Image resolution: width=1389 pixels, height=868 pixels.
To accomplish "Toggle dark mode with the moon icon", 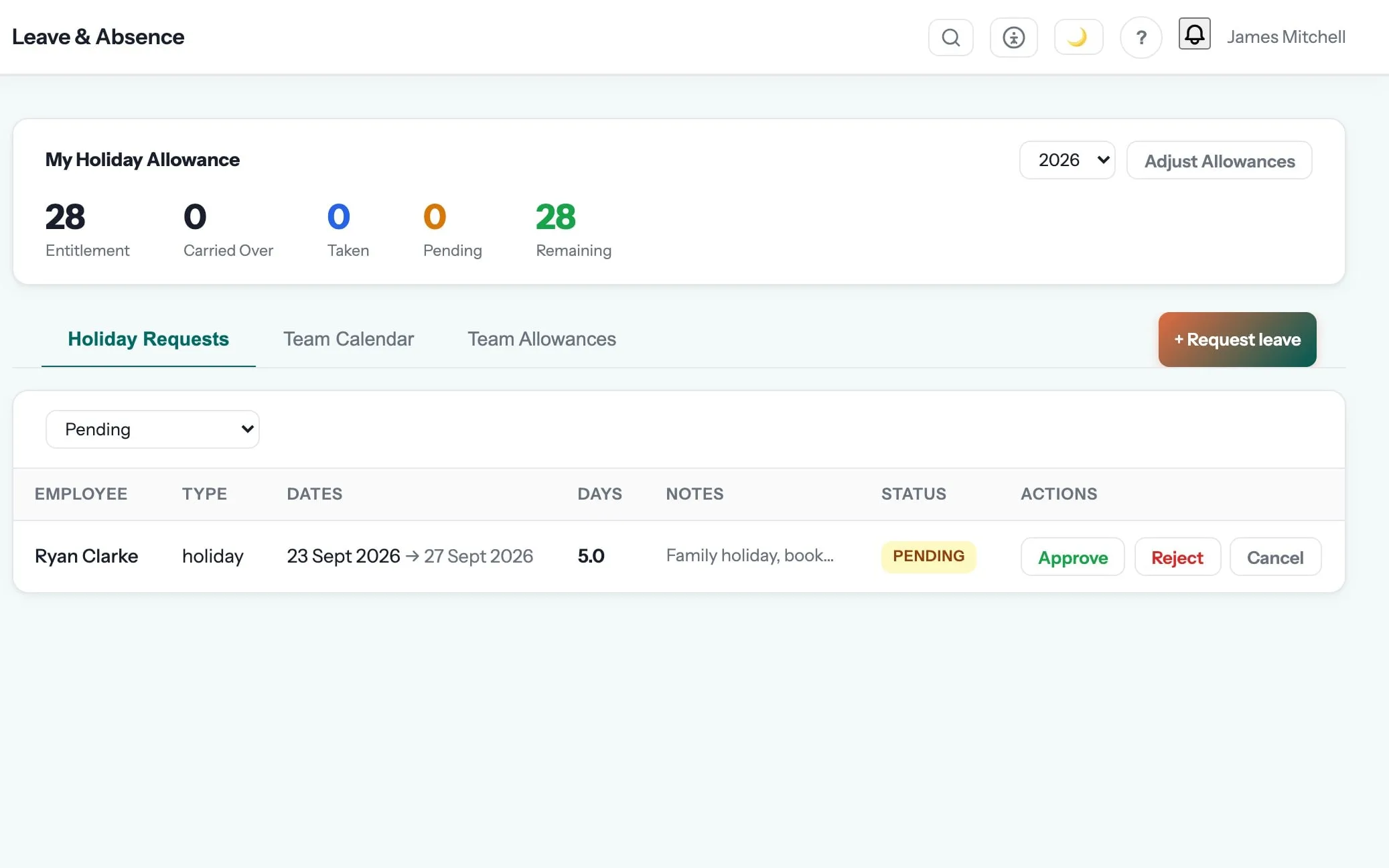I will pos(1078,37).
